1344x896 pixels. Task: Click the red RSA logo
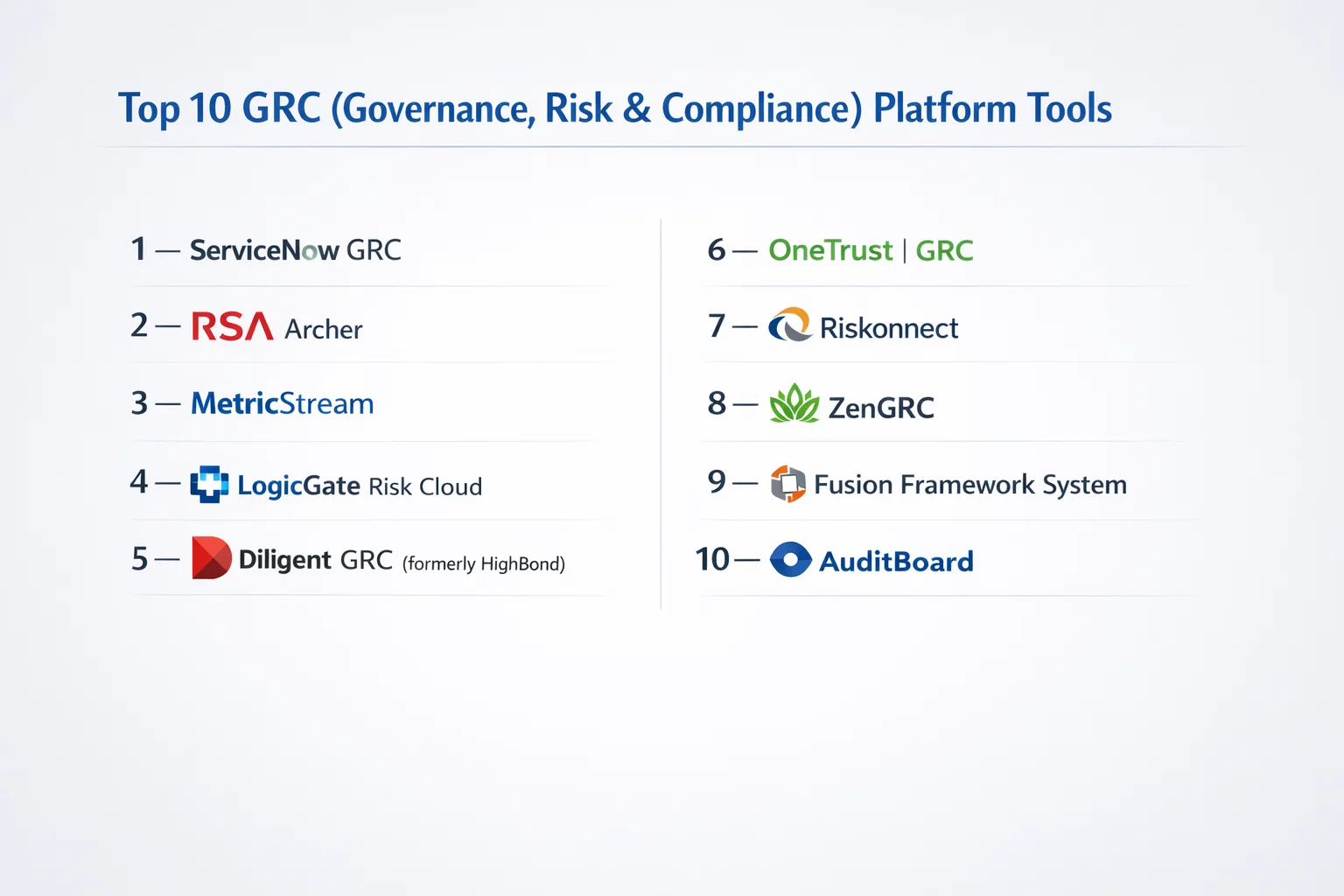point(232,326)
